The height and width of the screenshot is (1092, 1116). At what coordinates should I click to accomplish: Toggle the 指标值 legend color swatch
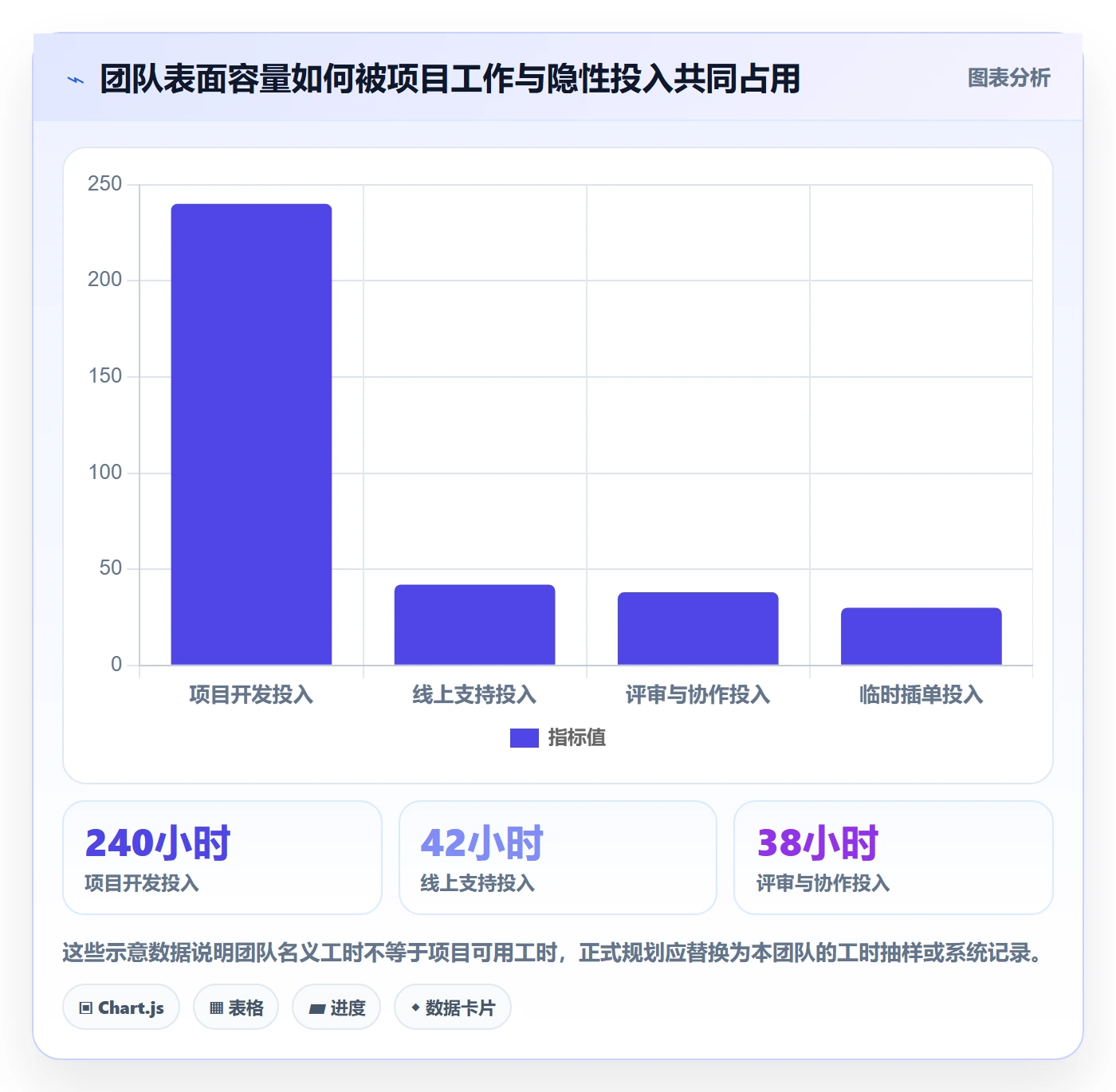point(524,738)
